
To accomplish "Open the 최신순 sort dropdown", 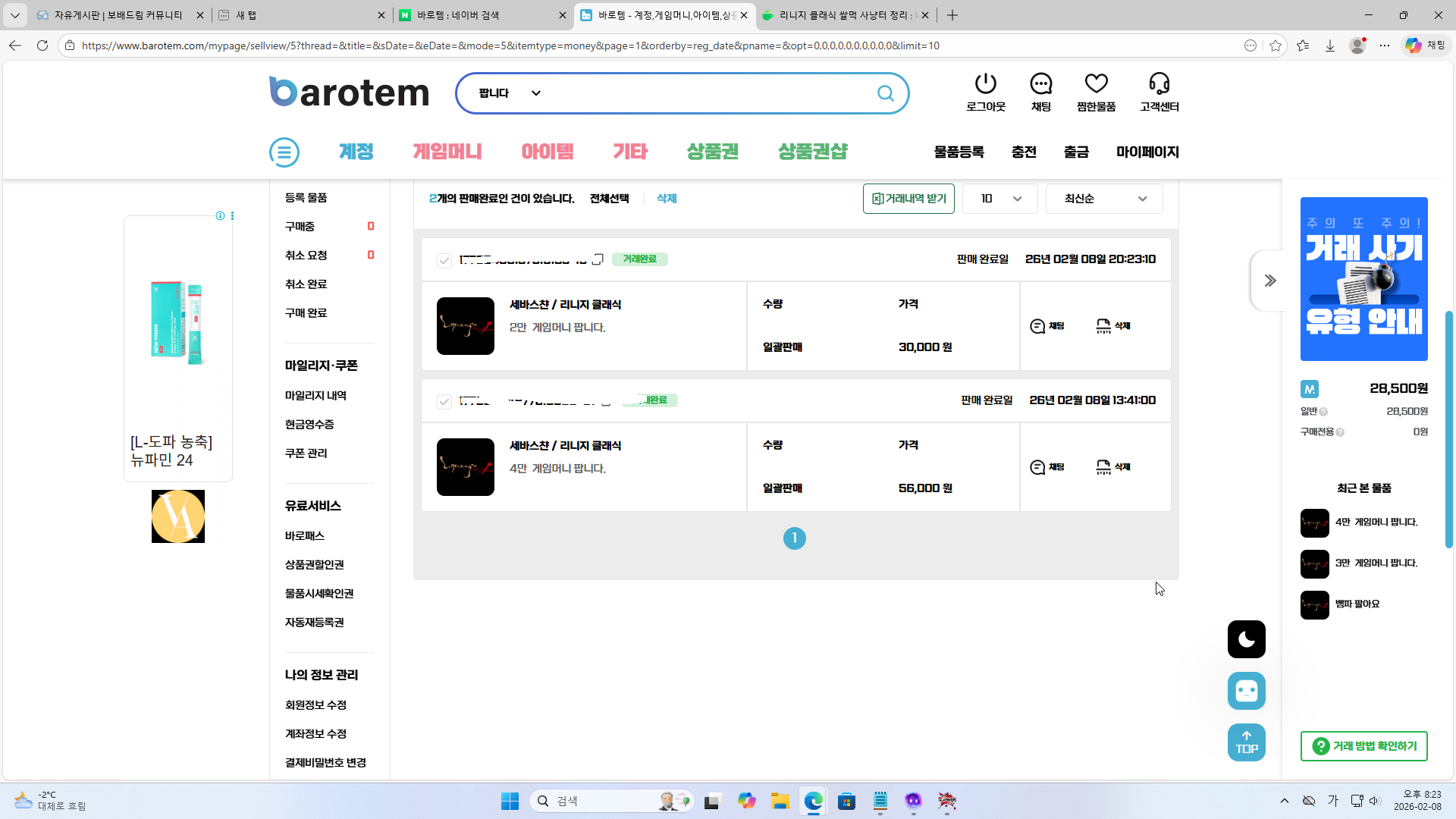I will [x=1104, y=199].
